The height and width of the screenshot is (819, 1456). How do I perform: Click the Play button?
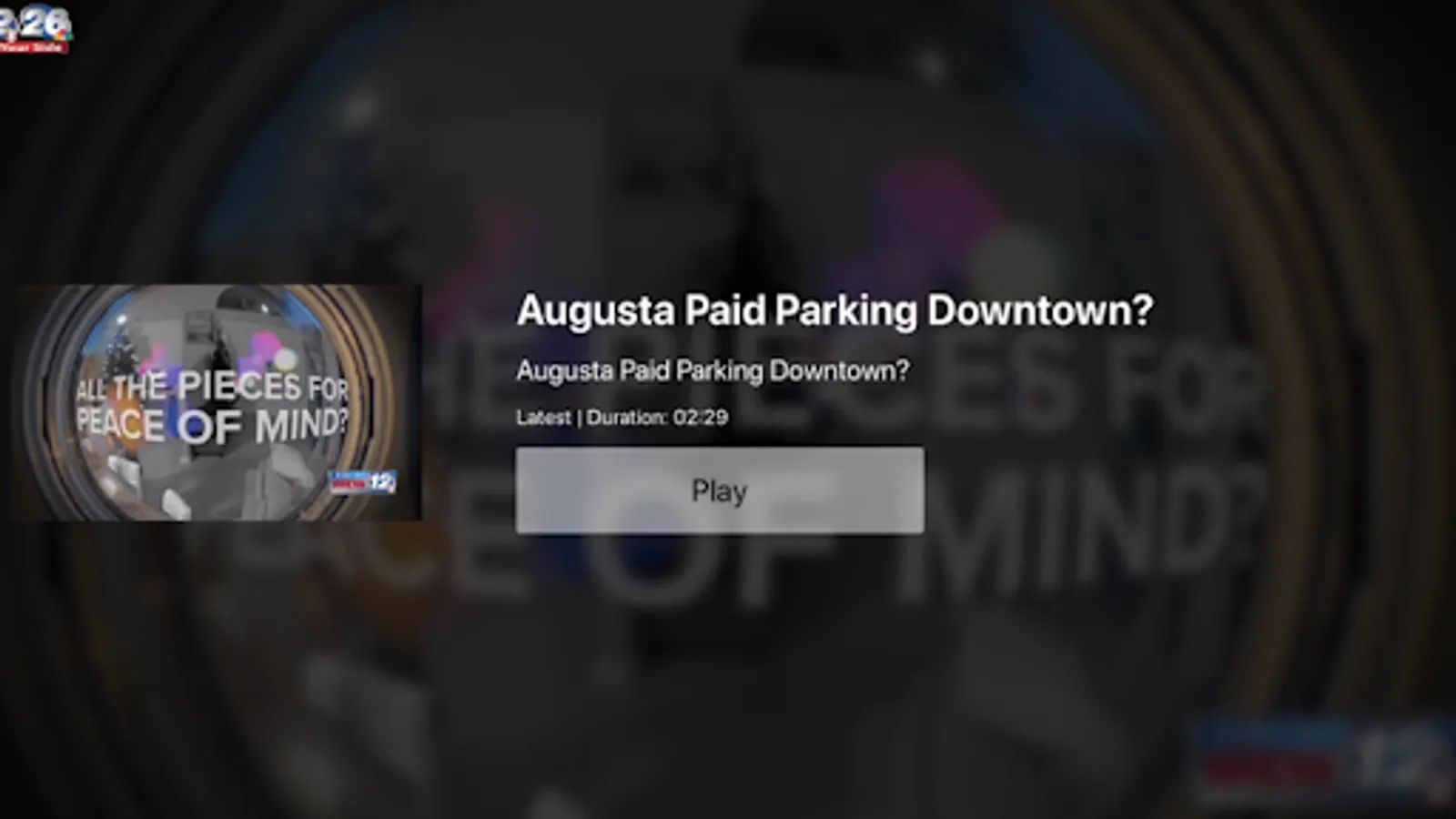coord(720,490)
